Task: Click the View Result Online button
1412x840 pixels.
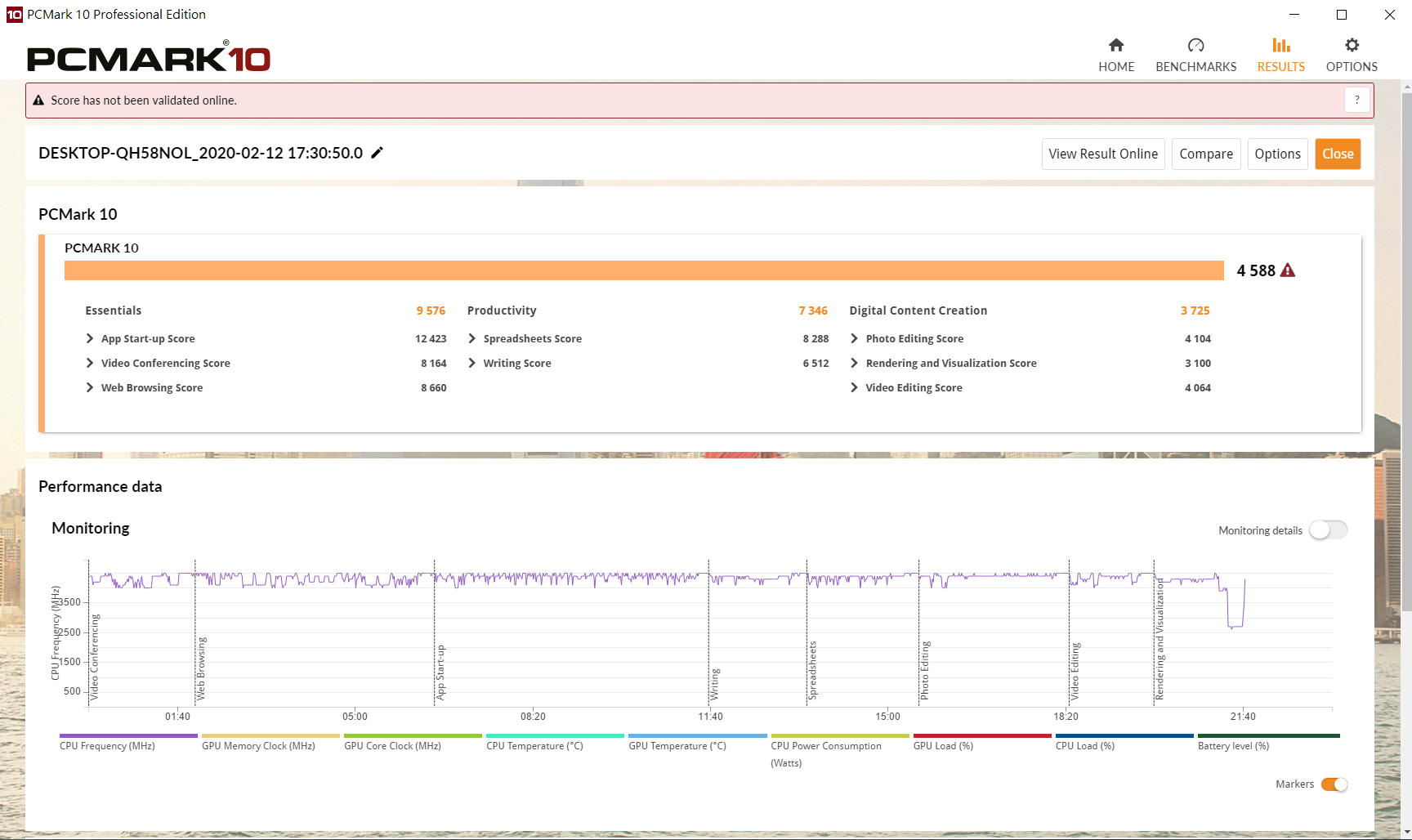Action: (x=1102, y=154)
